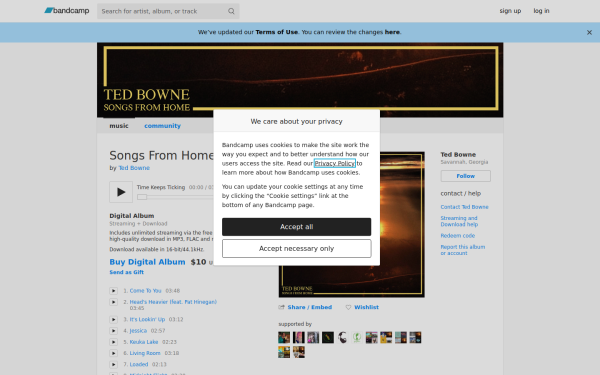
Task: Click the Bandcamp logo
Action: 67,11
